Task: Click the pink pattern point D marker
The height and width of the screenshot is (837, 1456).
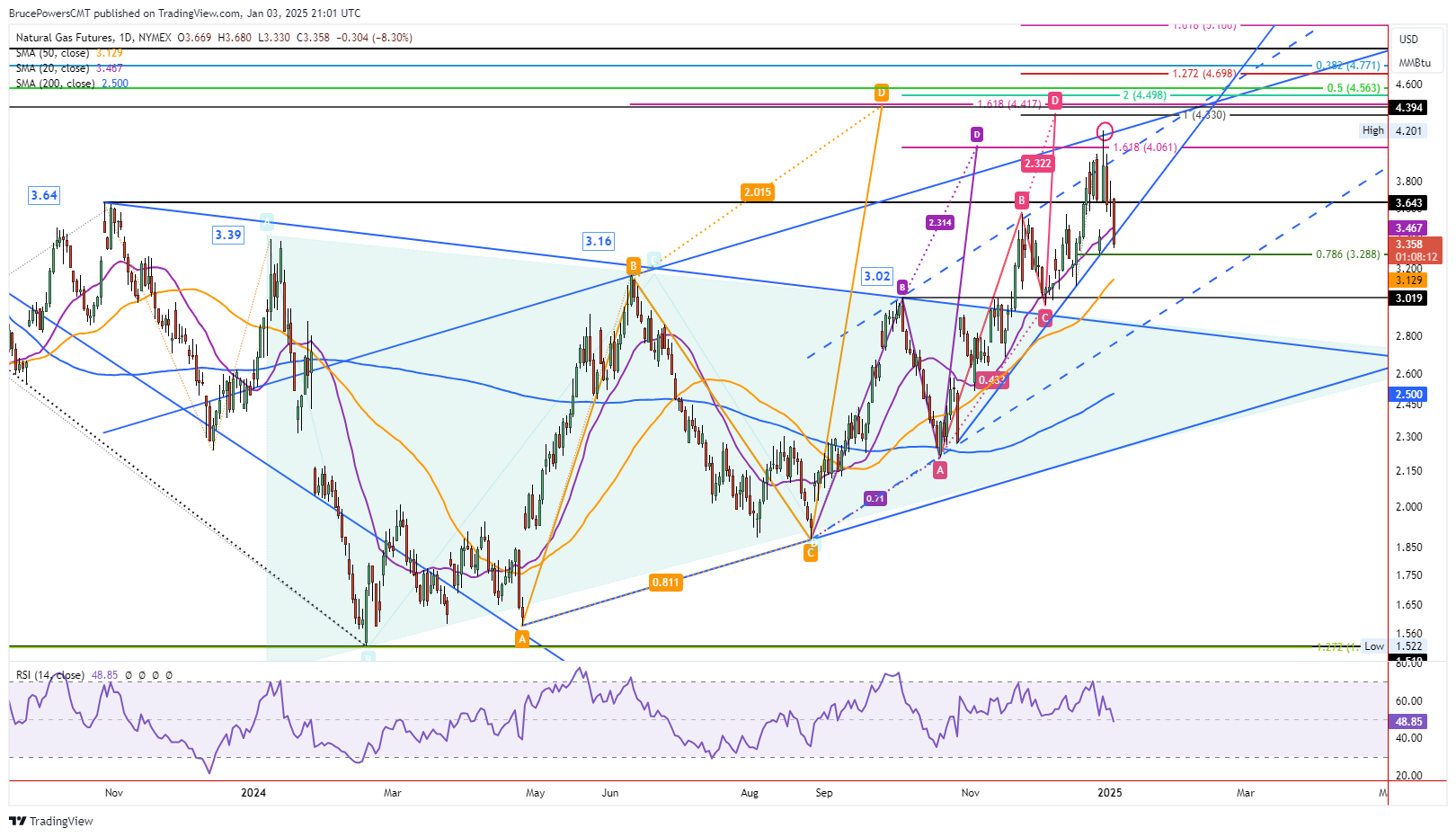Action: pyautogui.click(x=1056, y=99)
